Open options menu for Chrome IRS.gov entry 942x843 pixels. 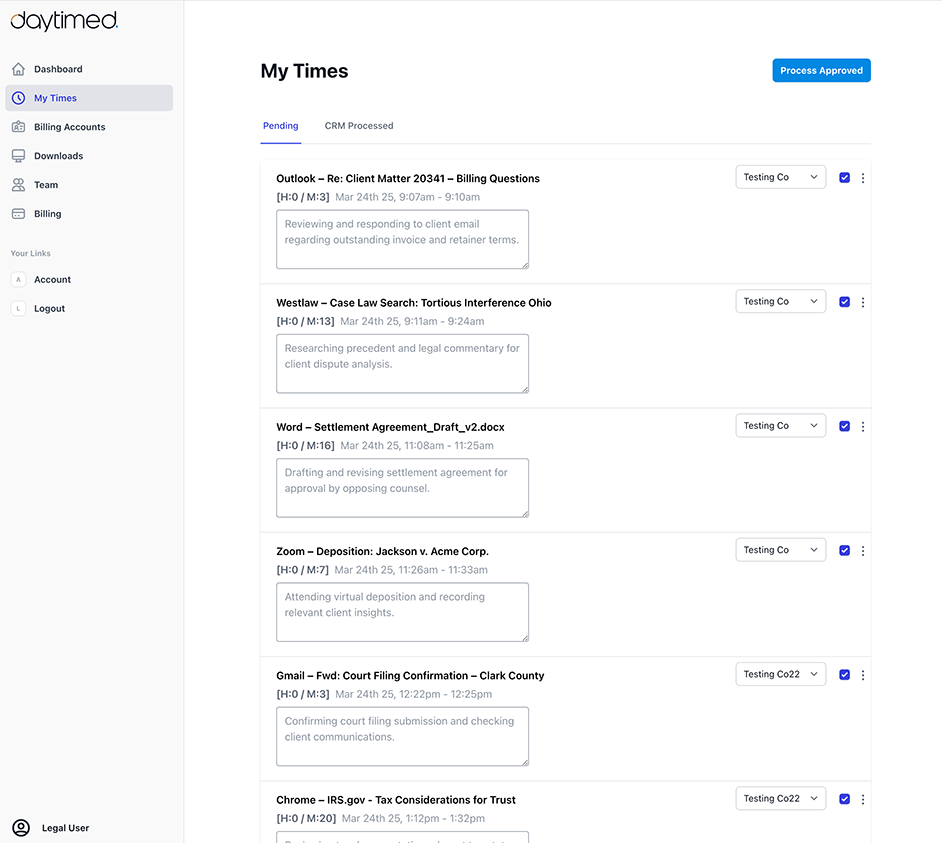click(863, 799)
